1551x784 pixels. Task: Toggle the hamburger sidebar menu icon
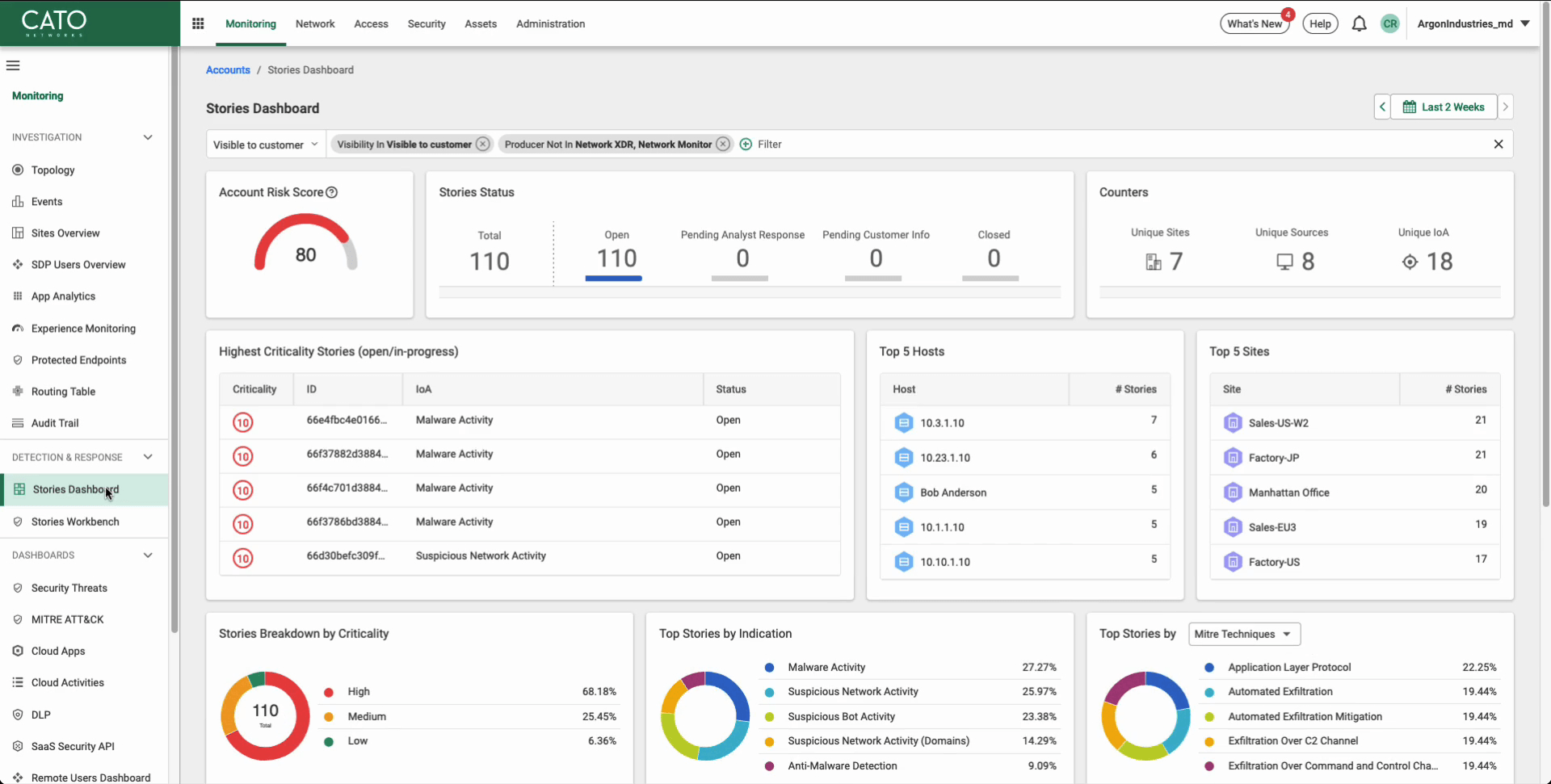point(13,65)
